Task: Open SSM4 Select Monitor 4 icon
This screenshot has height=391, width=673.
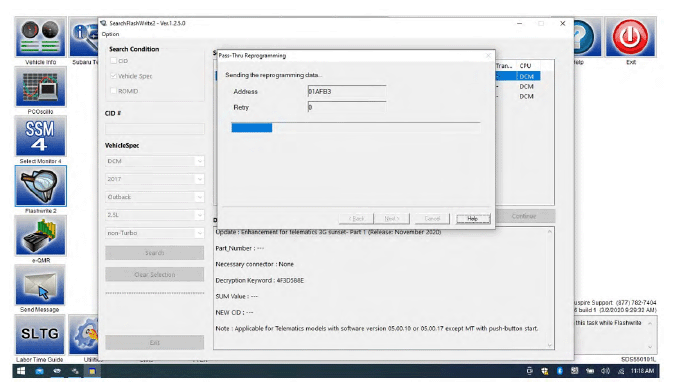Action: tap(41, 136)
